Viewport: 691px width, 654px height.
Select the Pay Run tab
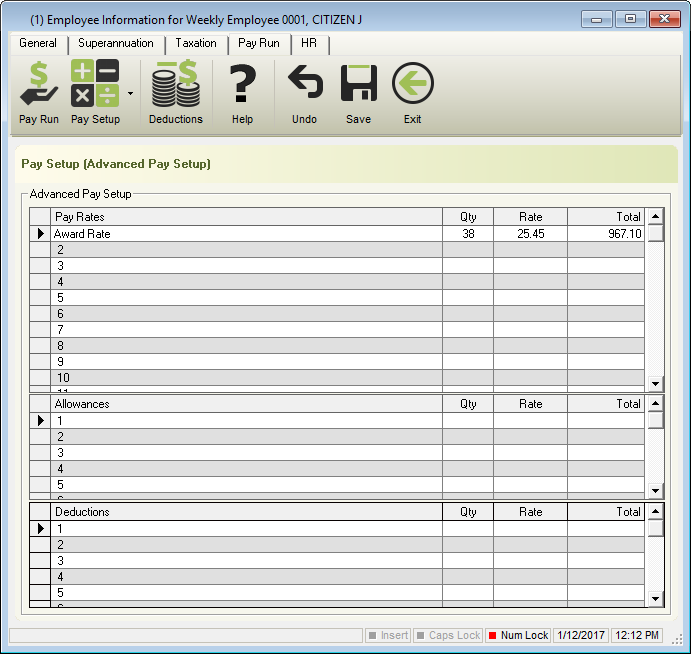259,43
